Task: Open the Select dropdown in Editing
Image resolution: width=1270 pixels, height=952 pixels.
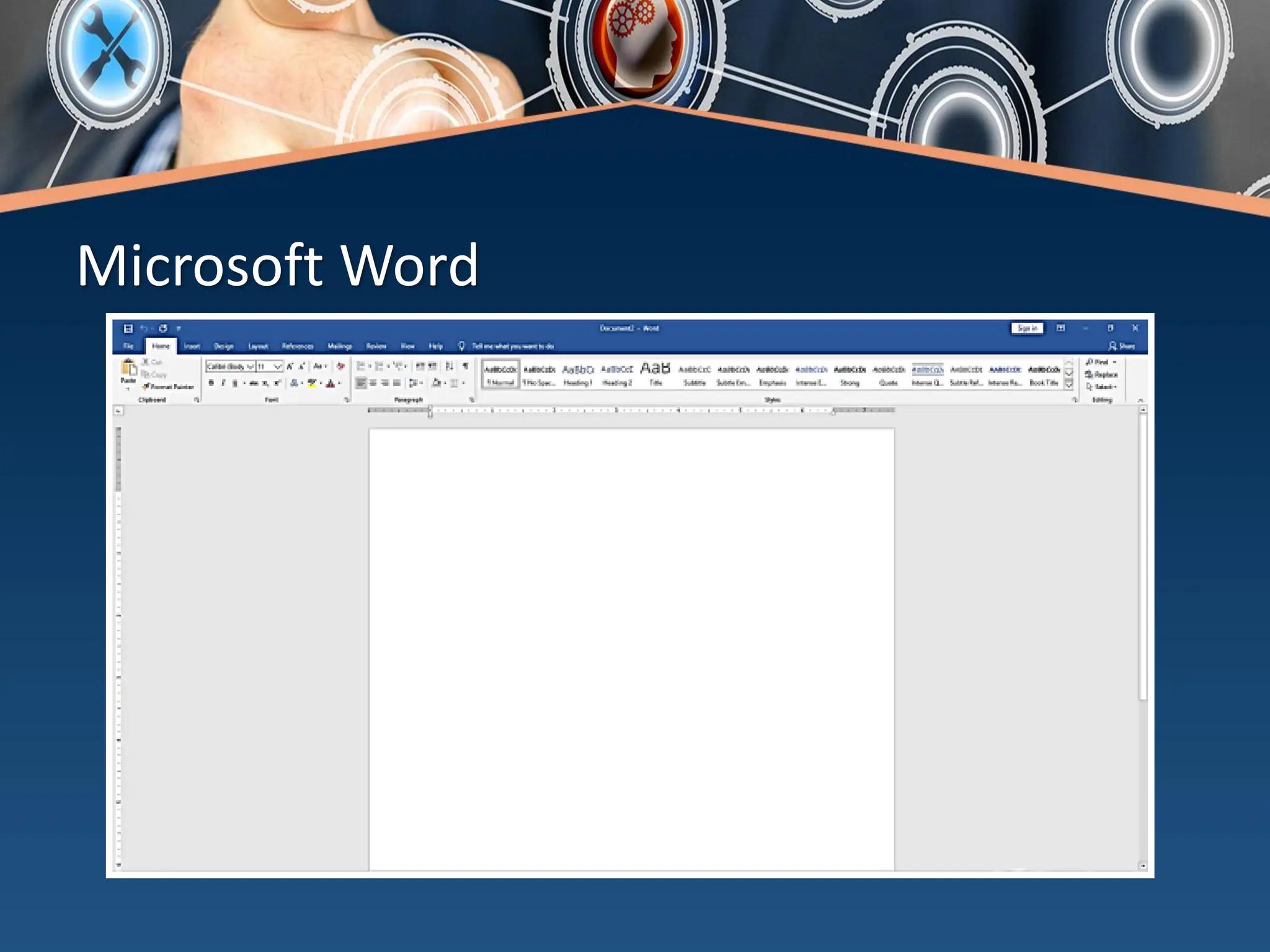Action: tap(1101, 387)
